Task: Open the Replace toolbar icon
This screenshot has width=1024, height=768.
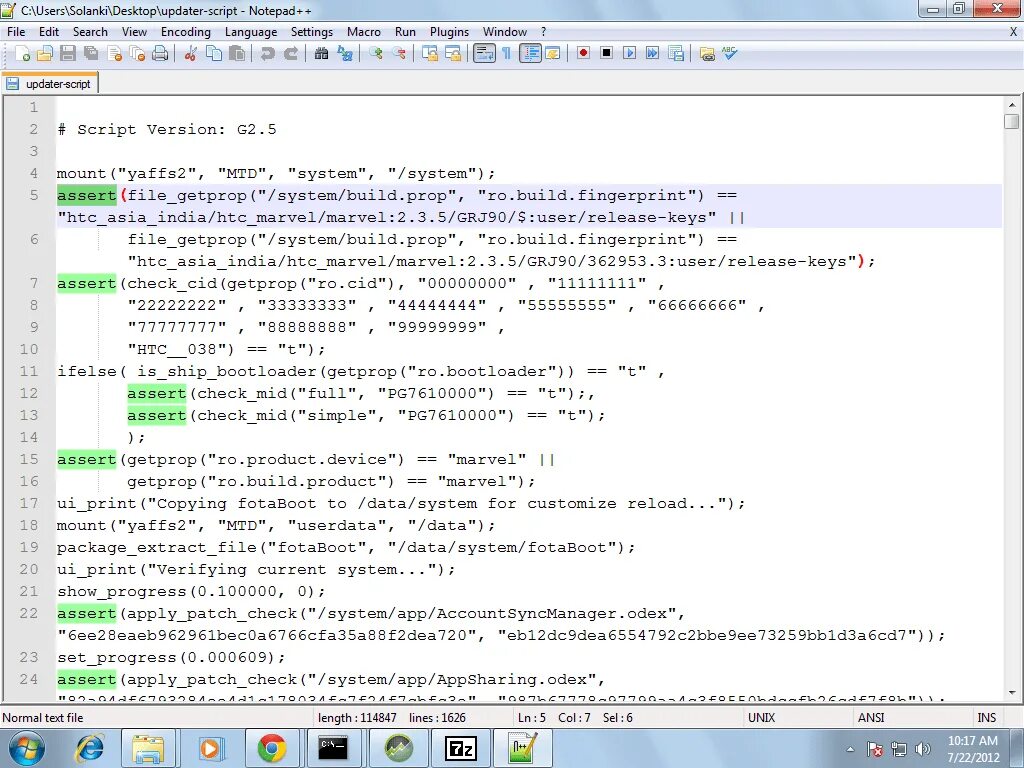Action: [x=344, y=54]
